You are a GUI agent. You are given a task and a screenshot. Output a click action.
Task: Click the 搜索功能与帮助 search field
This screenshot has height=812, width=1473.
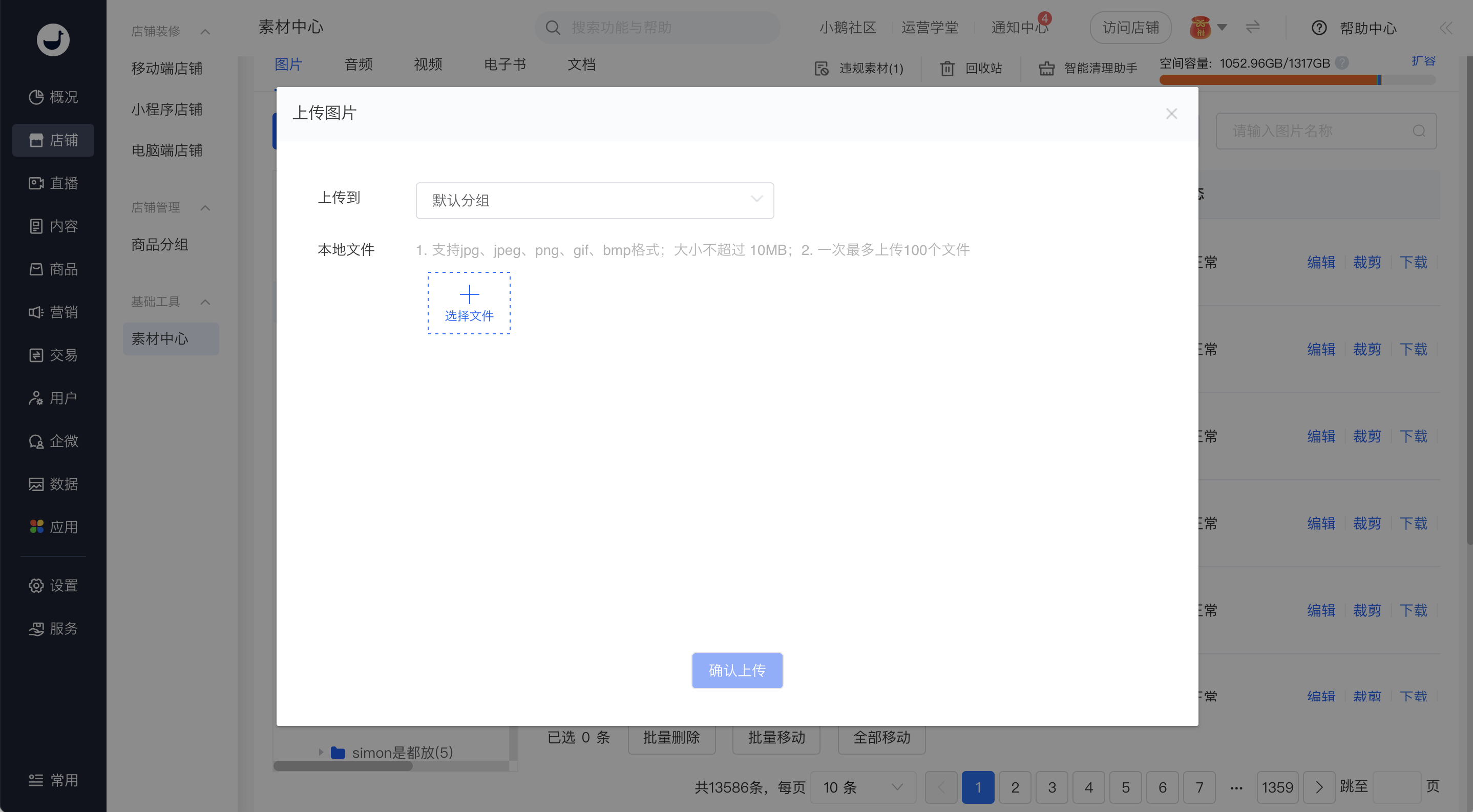(658, 28)
